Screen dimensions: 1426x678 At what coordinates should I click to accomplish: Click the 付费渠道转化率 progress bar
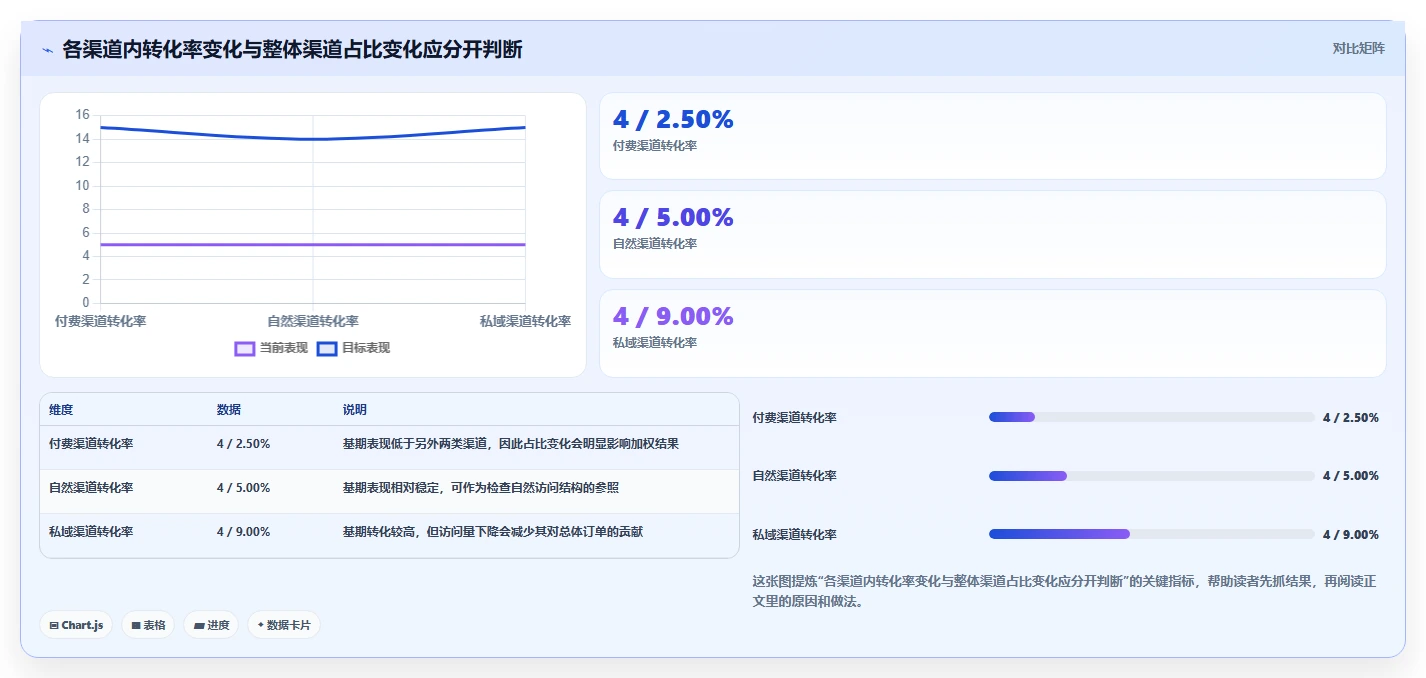pos(1152,417)
